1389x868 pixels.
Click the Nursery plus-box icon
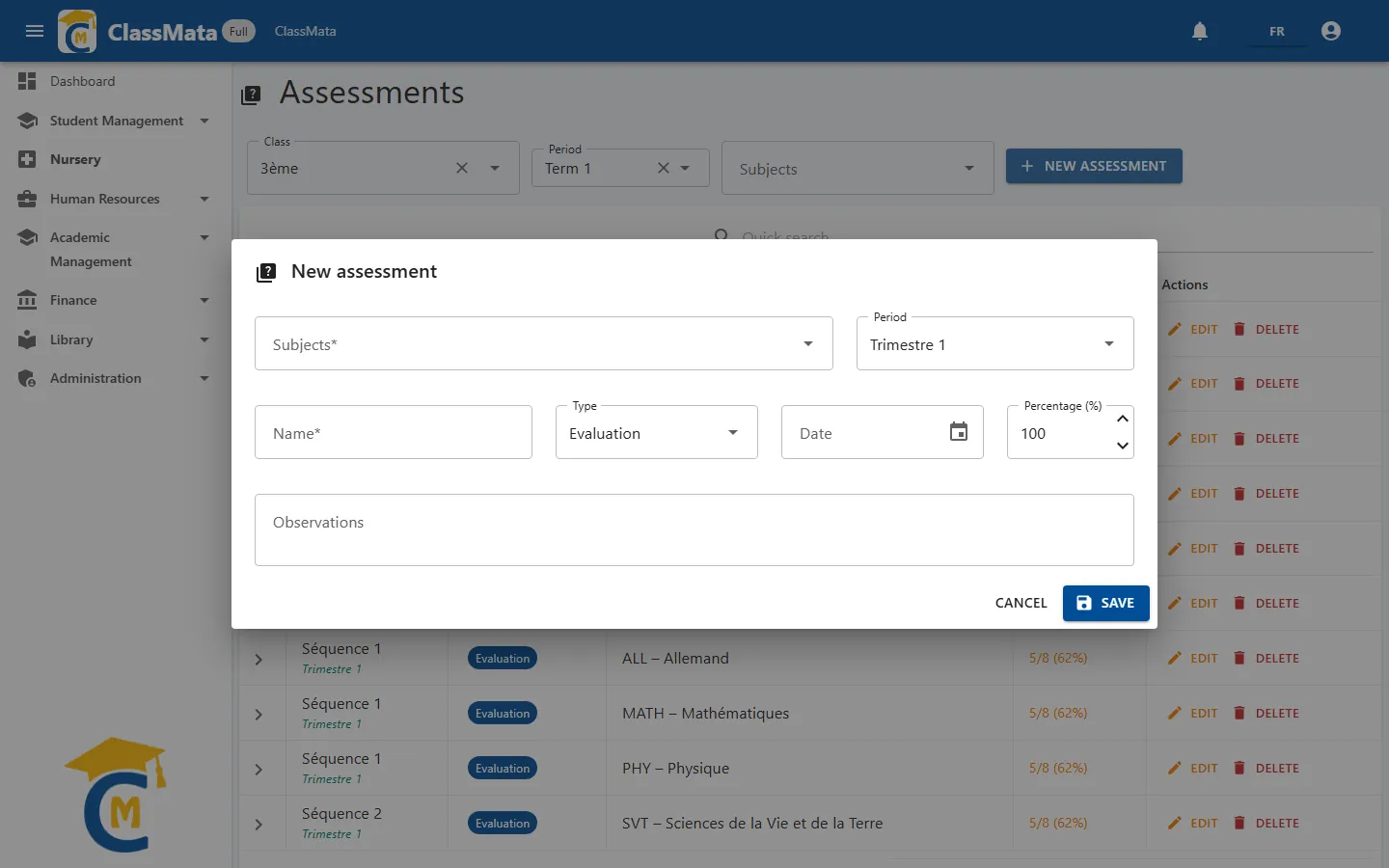[x=27, y=159]
